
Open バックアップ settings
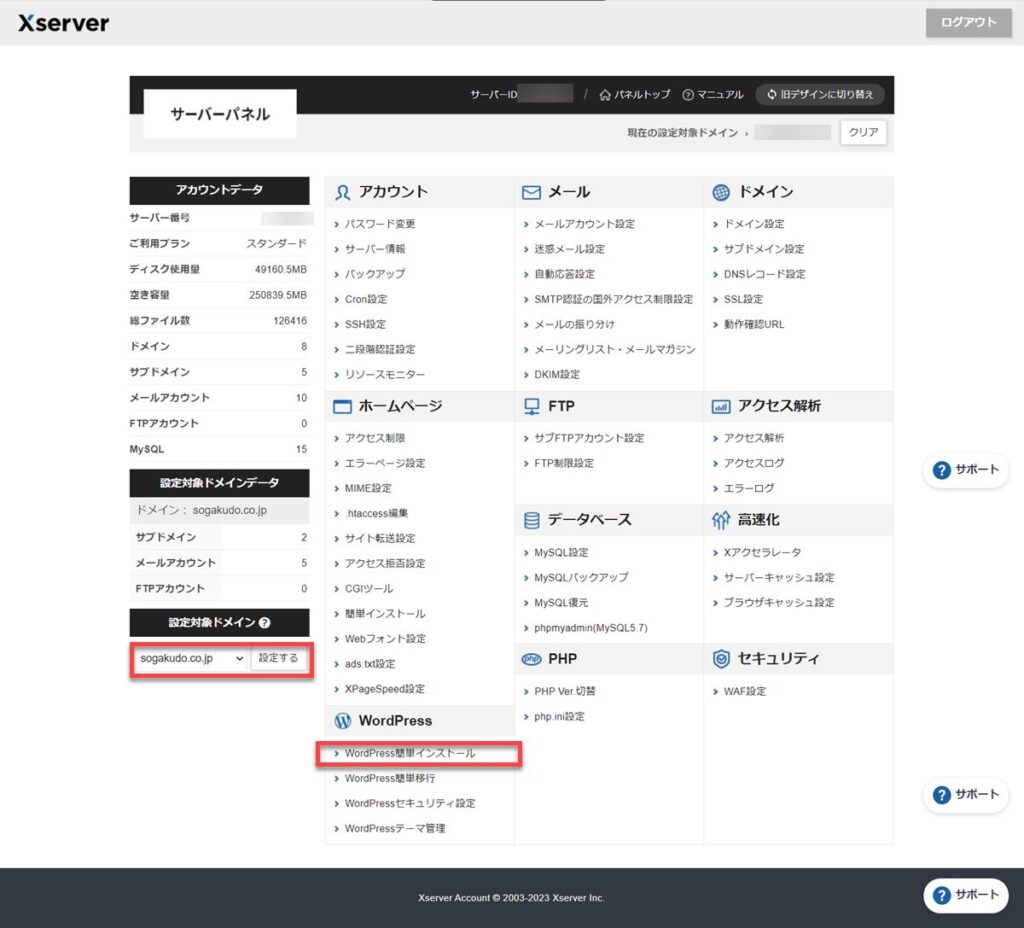click(x=375, y=274)
